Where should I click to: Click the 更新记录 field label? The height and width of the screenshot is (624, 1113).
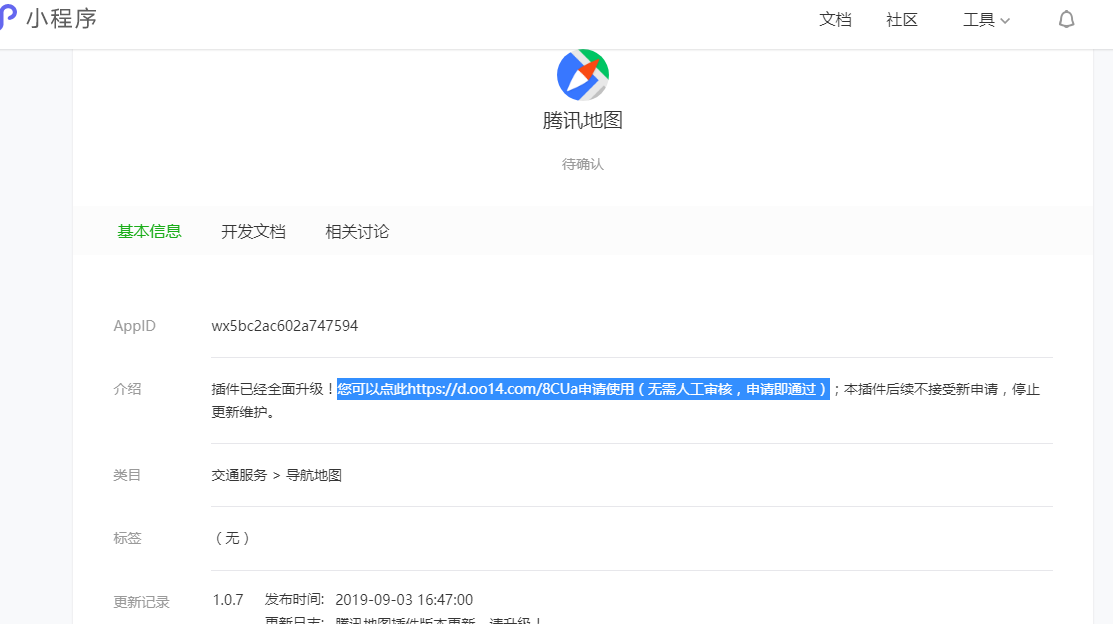tap(141, 602)
